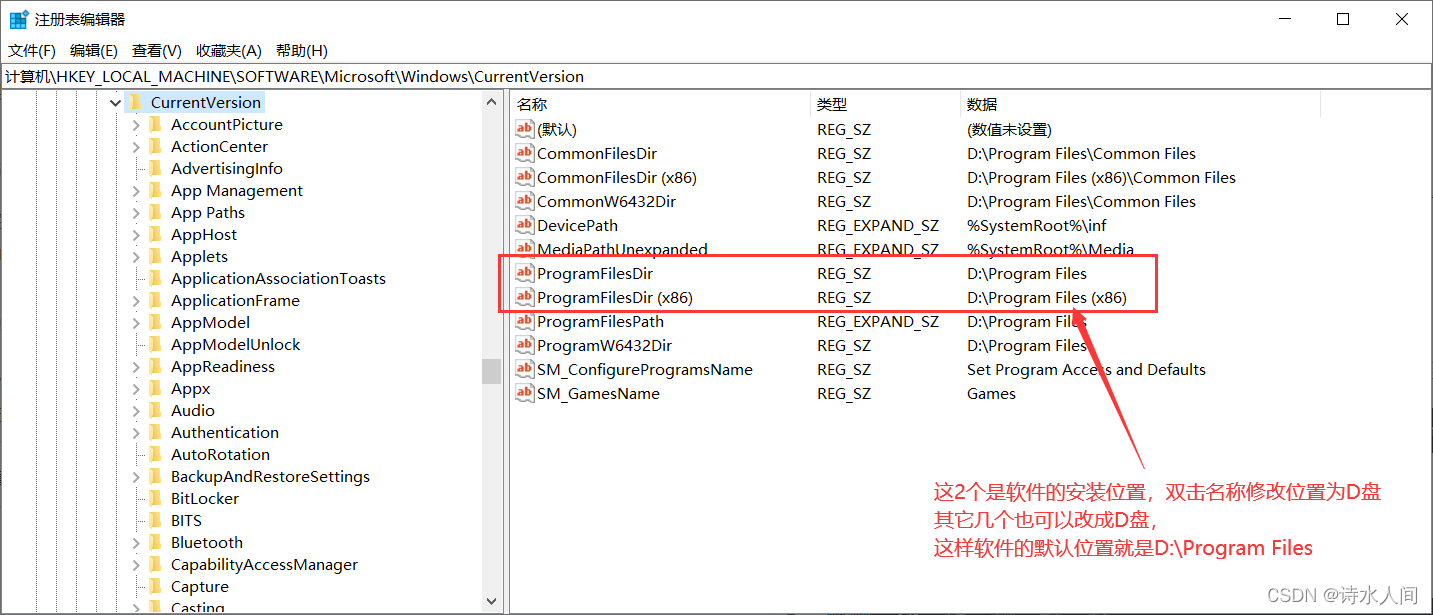Expand the BackupAndRestoreSettings key
The width and height of the screenshot is (1433, 615).
point(136,476)
